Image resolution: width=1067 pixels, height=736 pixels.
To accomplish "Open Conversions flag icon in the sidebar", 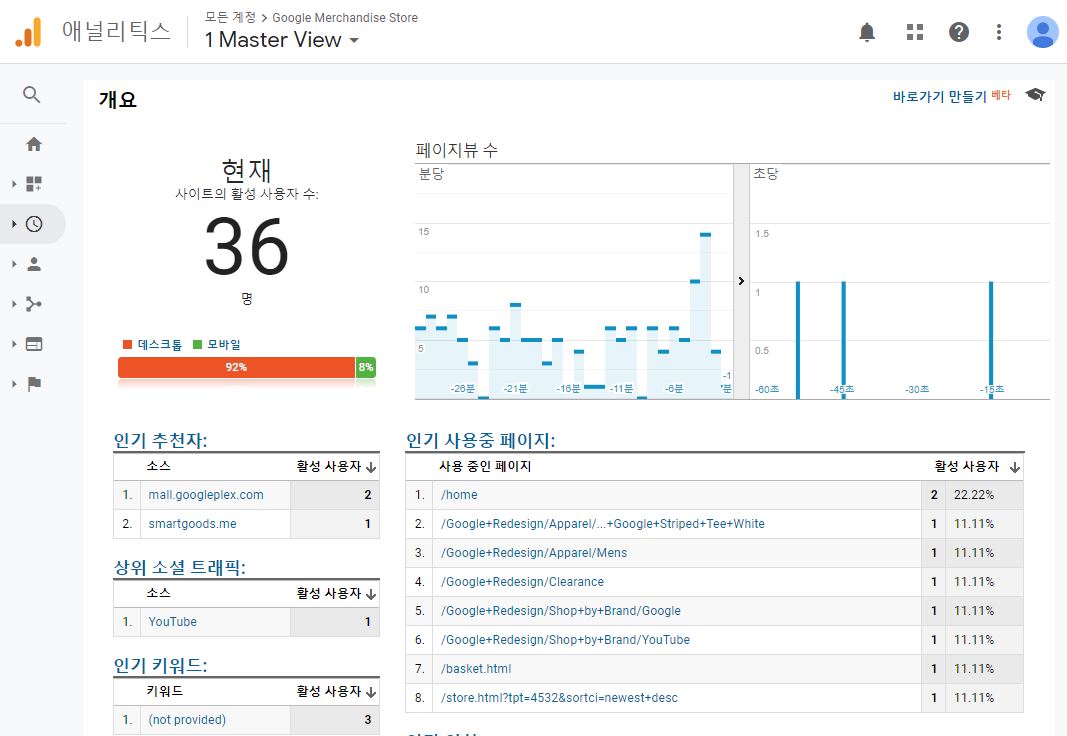I will [x=34, y=384].
